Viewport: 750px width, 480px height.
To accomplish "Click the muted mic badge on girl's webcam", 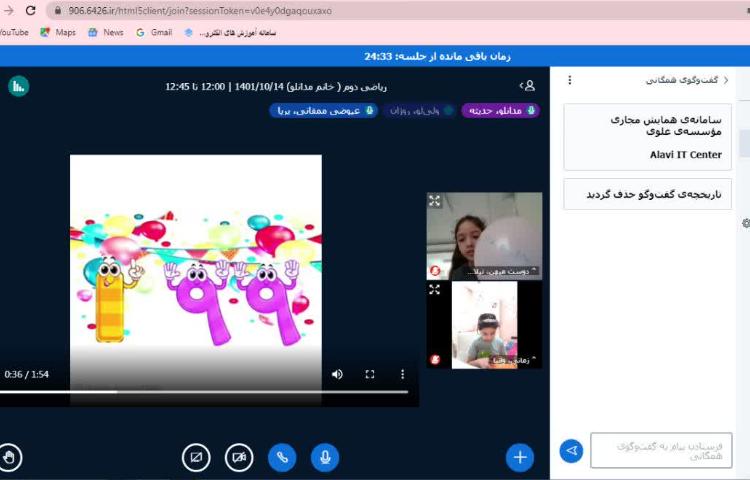I will pos(435,272).
